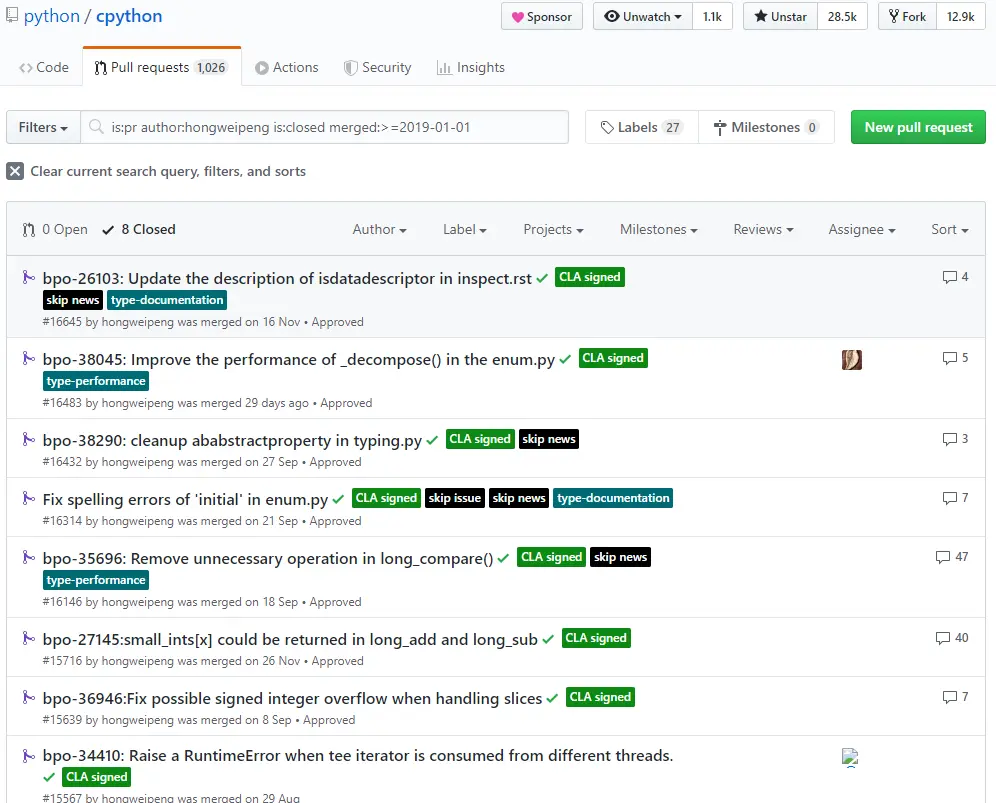This screenshot has width=996, height=803.
Task: Click the Sponsor button
Action: pos(542,17)
